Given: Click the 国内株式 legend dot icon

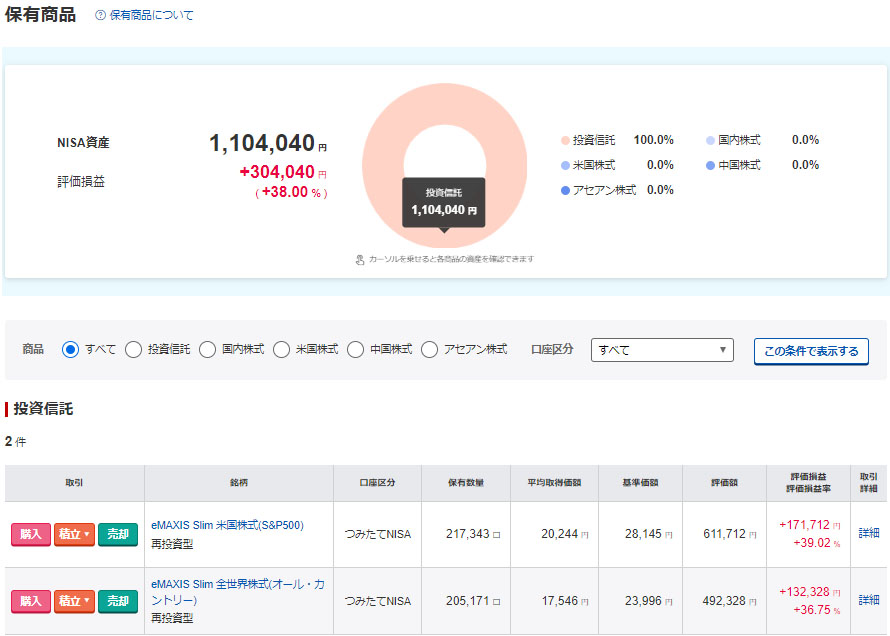Looking at the screenshot, I should tap(710, 140).
